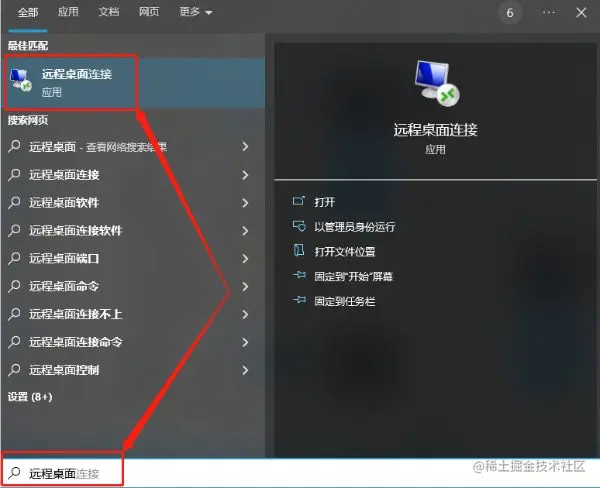Open the 远程桌面连接 best match result
This screenshot has height=488, width=600.
click(x=133, y=82)
